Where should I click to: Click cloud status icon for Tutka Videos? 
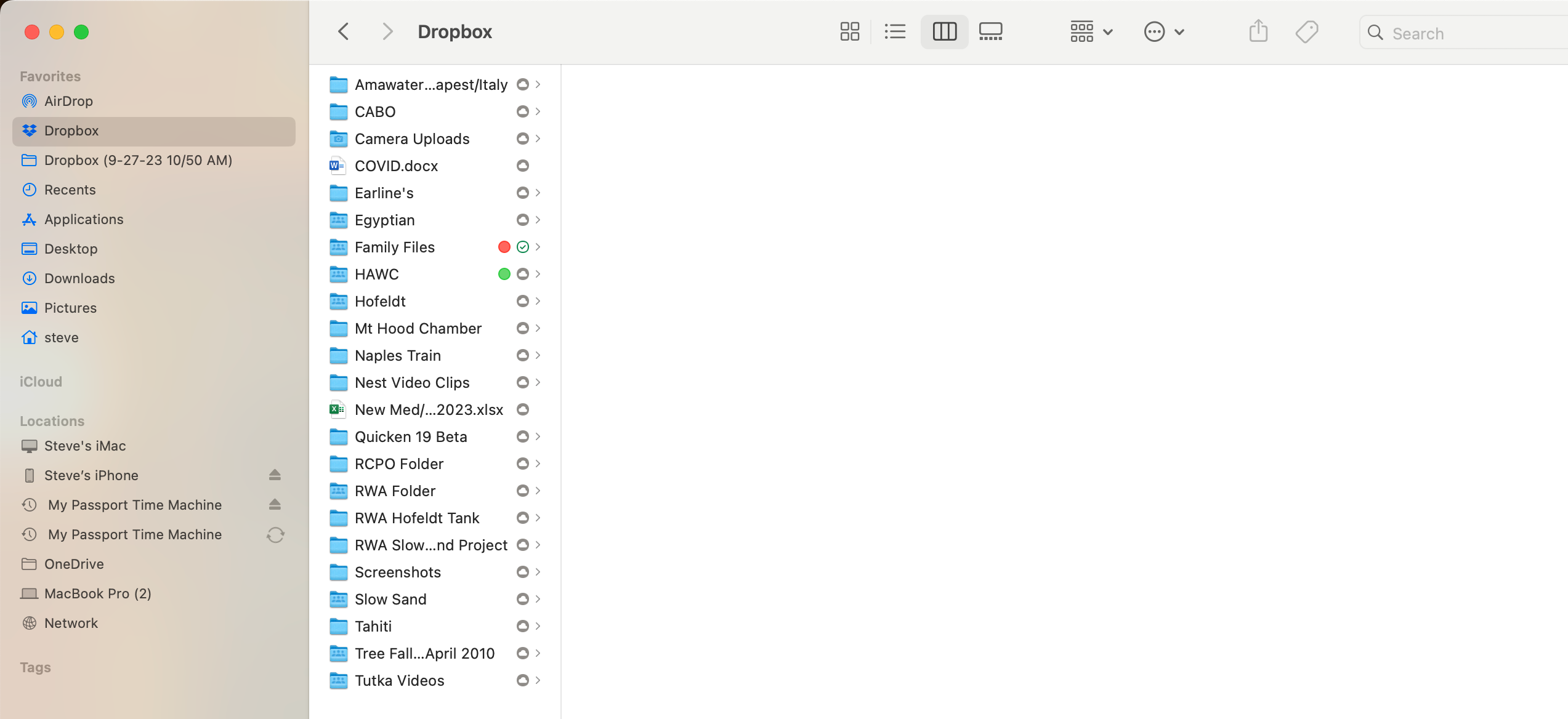tap(522, 680)
